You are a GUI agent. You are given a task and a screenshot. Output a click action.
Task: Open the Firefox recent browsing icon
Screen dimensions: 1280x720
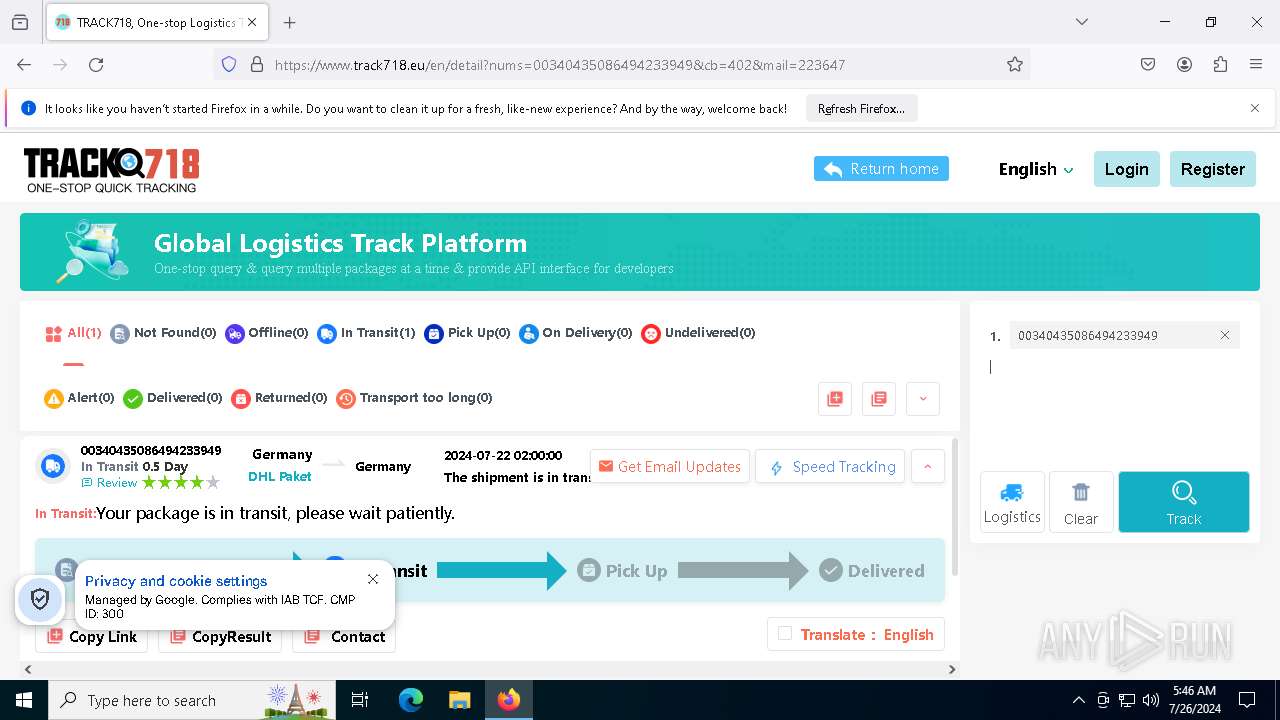20,22
